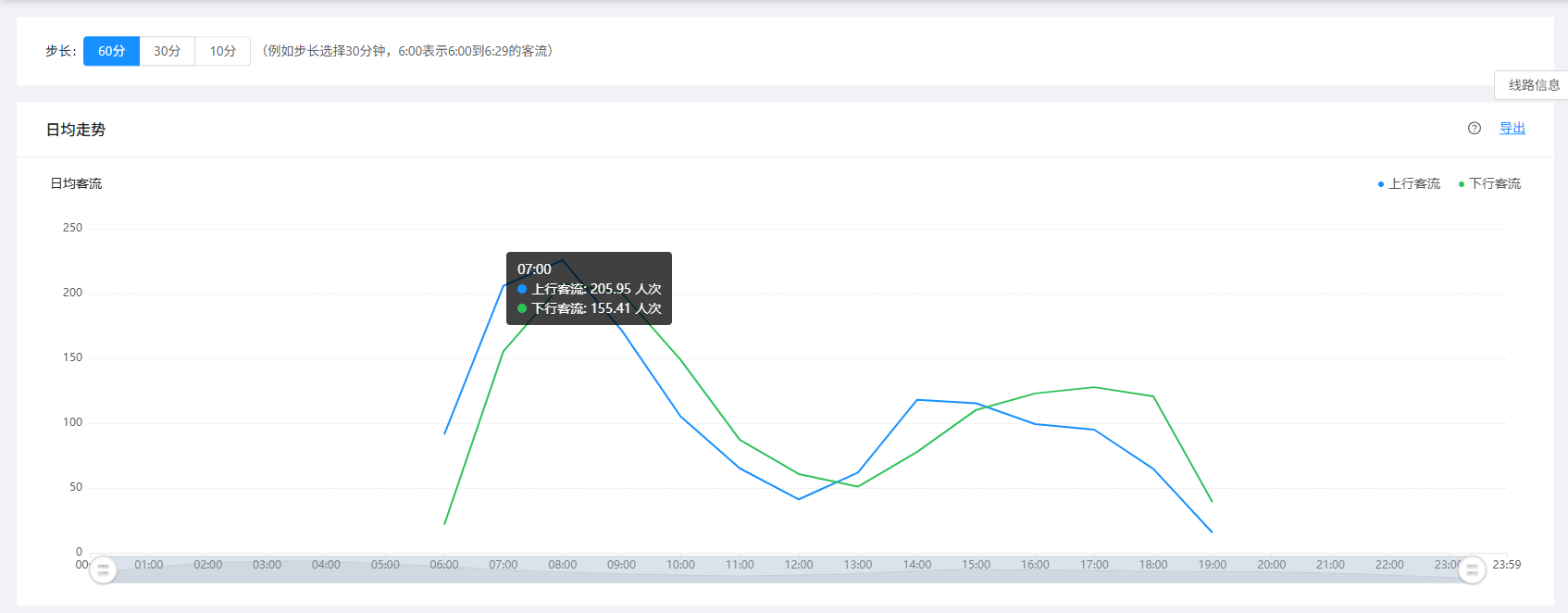Click the blue line peak at 08:00
1568x613 pixels.
562,260
